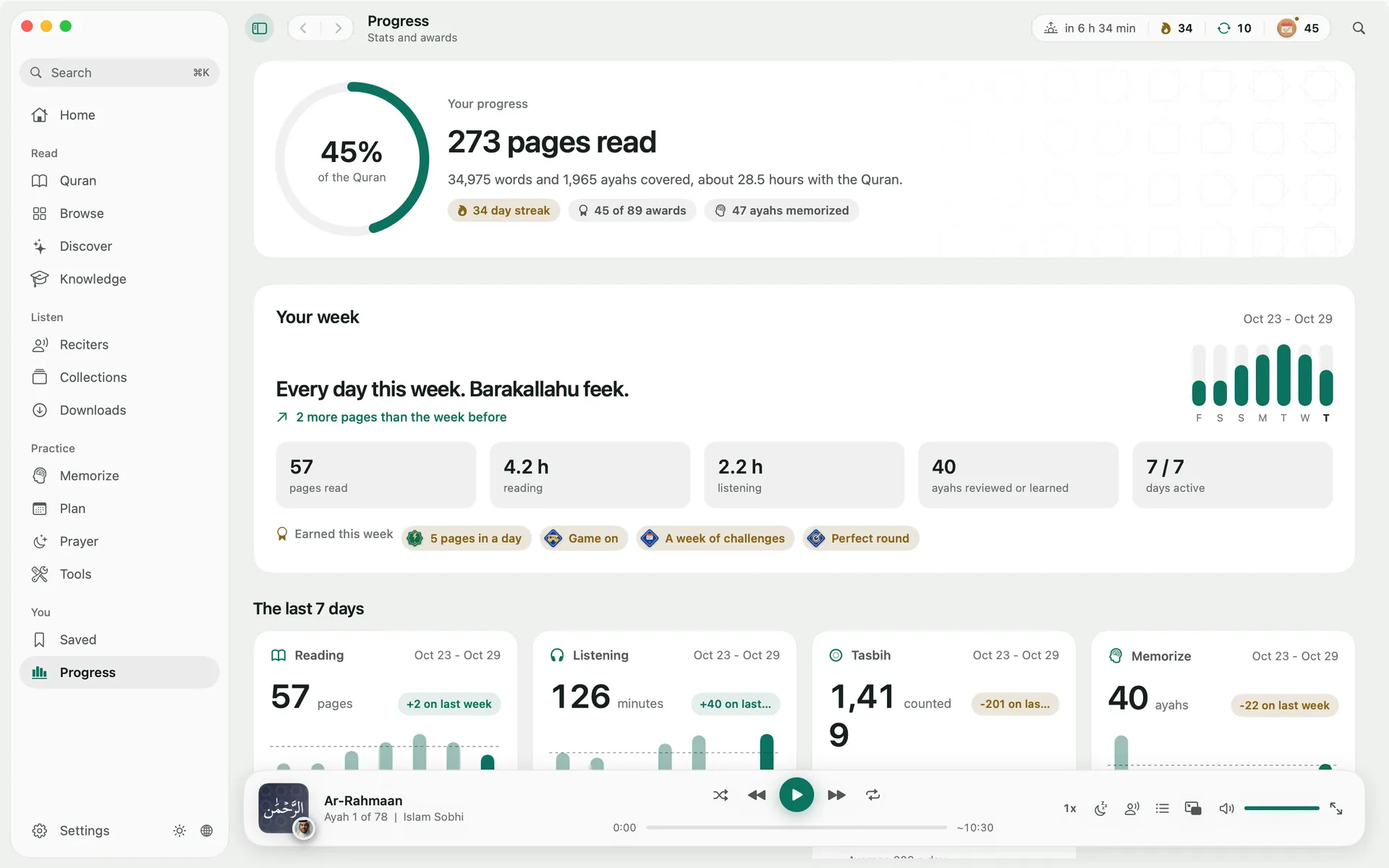
Task: Play Ar-Rahmaan recitation
Action: tap(797, 795)
